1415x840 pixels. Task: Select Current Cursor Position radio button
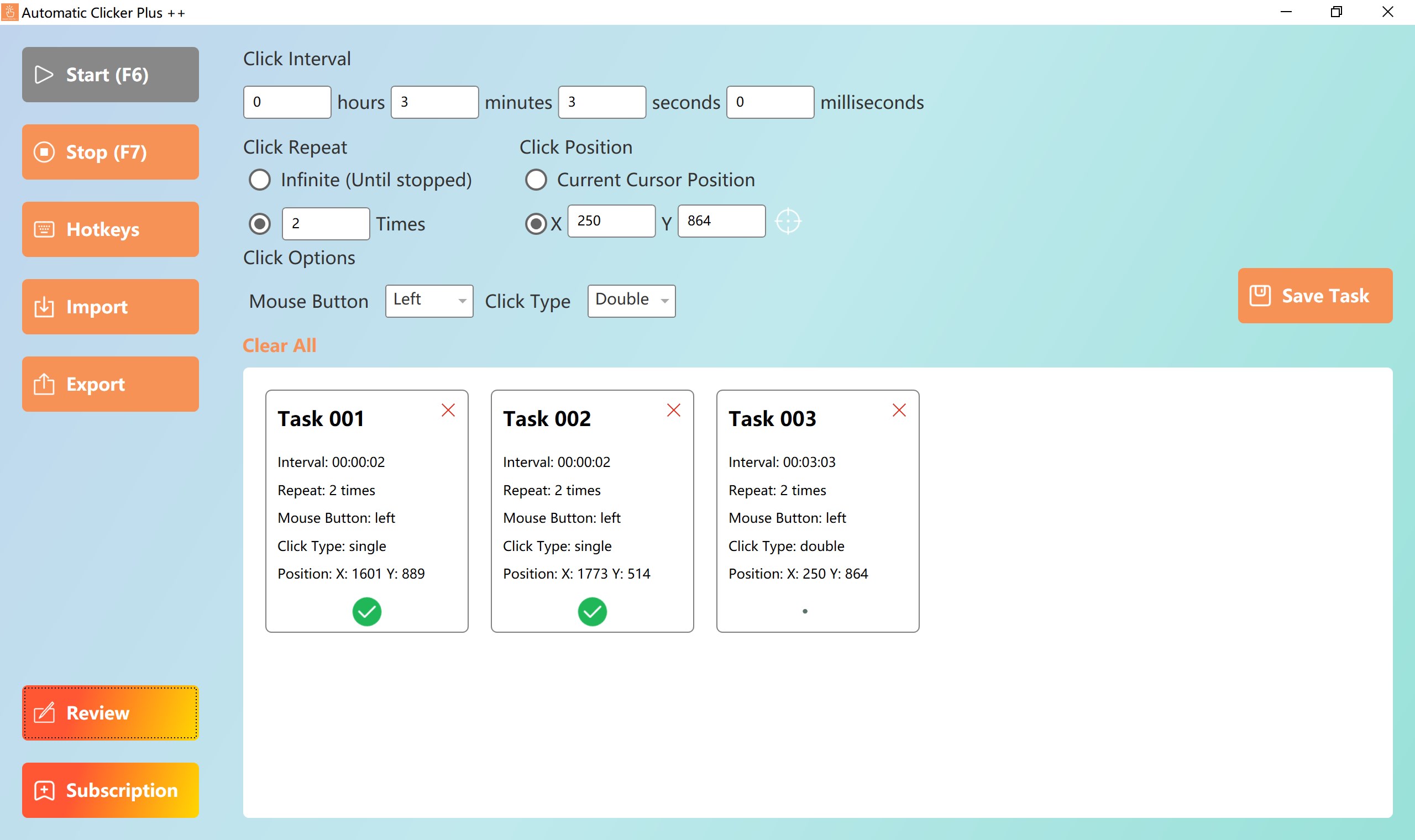[536, 180]
